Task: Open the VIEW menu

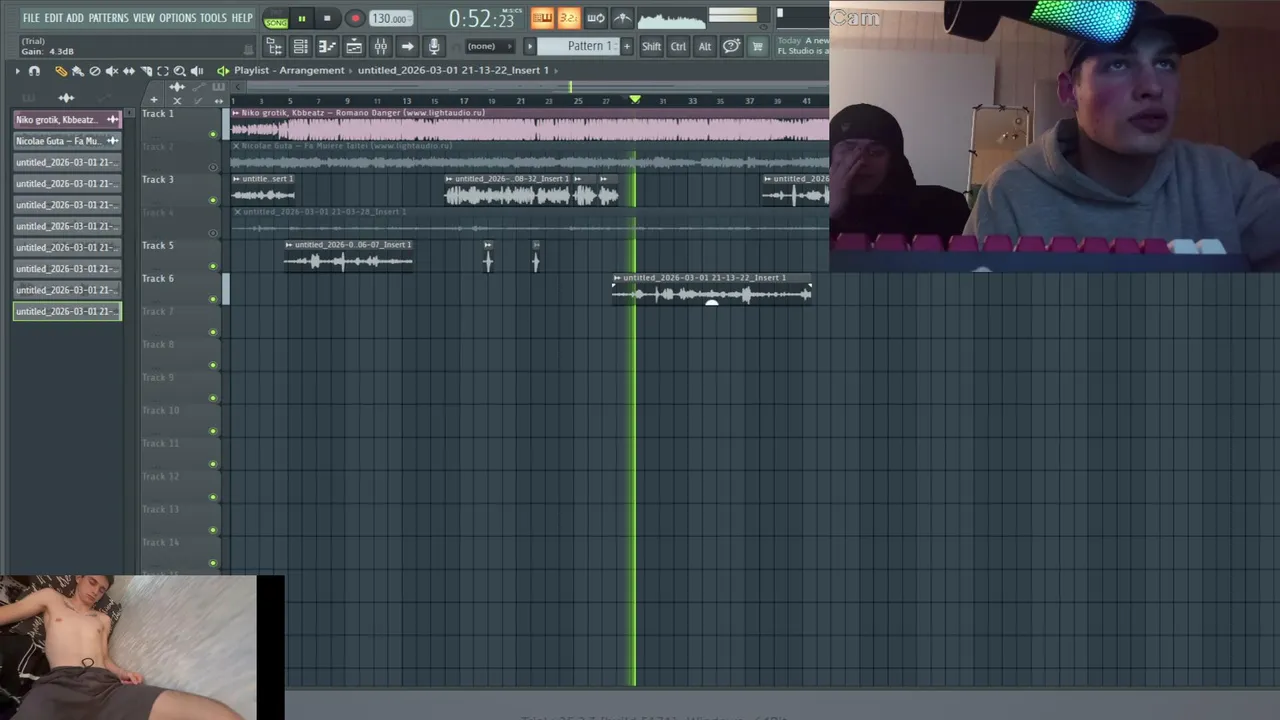Action: [x=144, y=18]
